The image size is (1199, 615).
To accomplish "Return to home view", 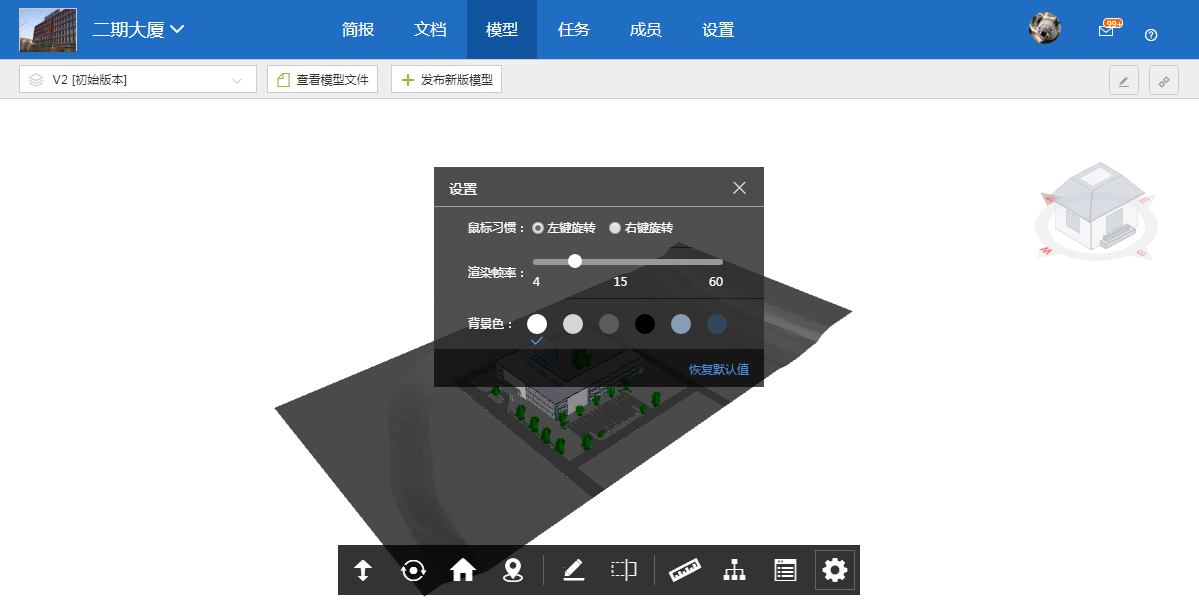I will pyautogui.click(x=463, y=569).
